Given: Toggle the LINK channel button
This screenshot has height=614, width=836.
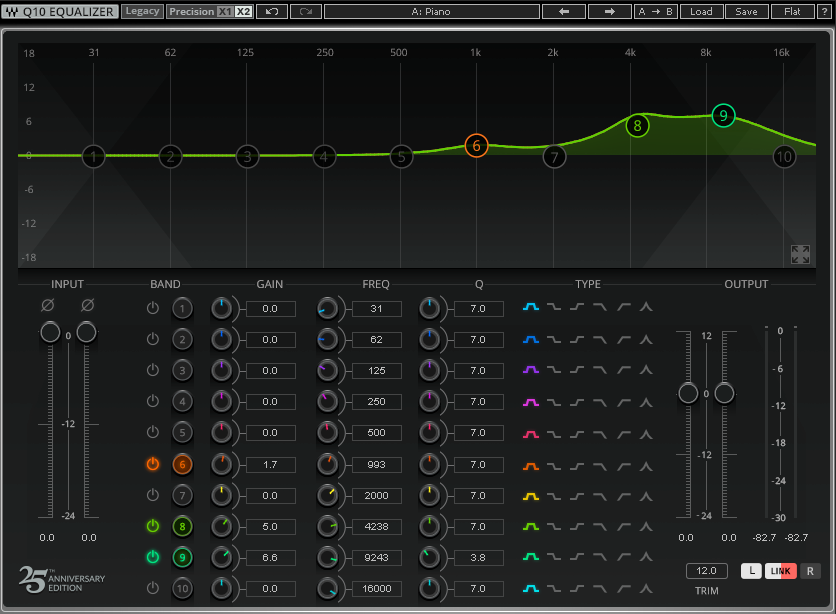Looking at the screenshot, I should [x=781, y=571].
